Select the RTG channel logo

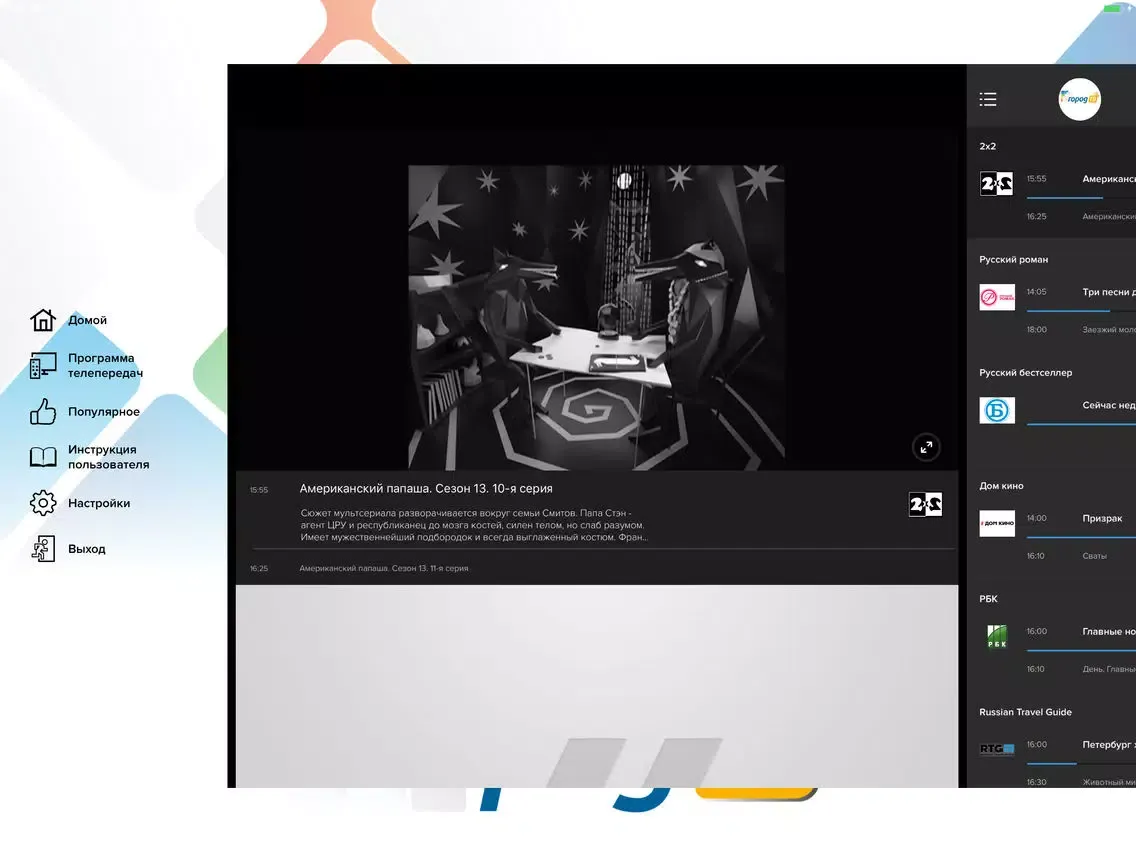997,749
